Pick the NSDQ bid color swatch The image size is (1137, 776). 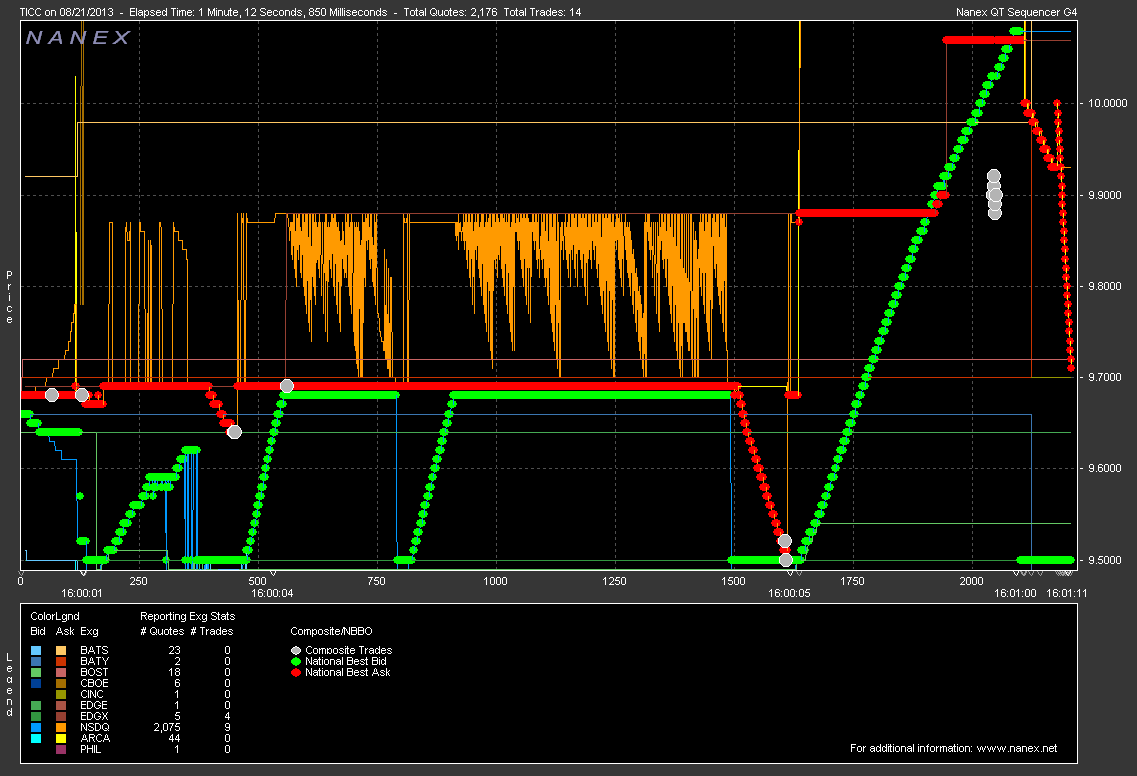tap(36, 727)
